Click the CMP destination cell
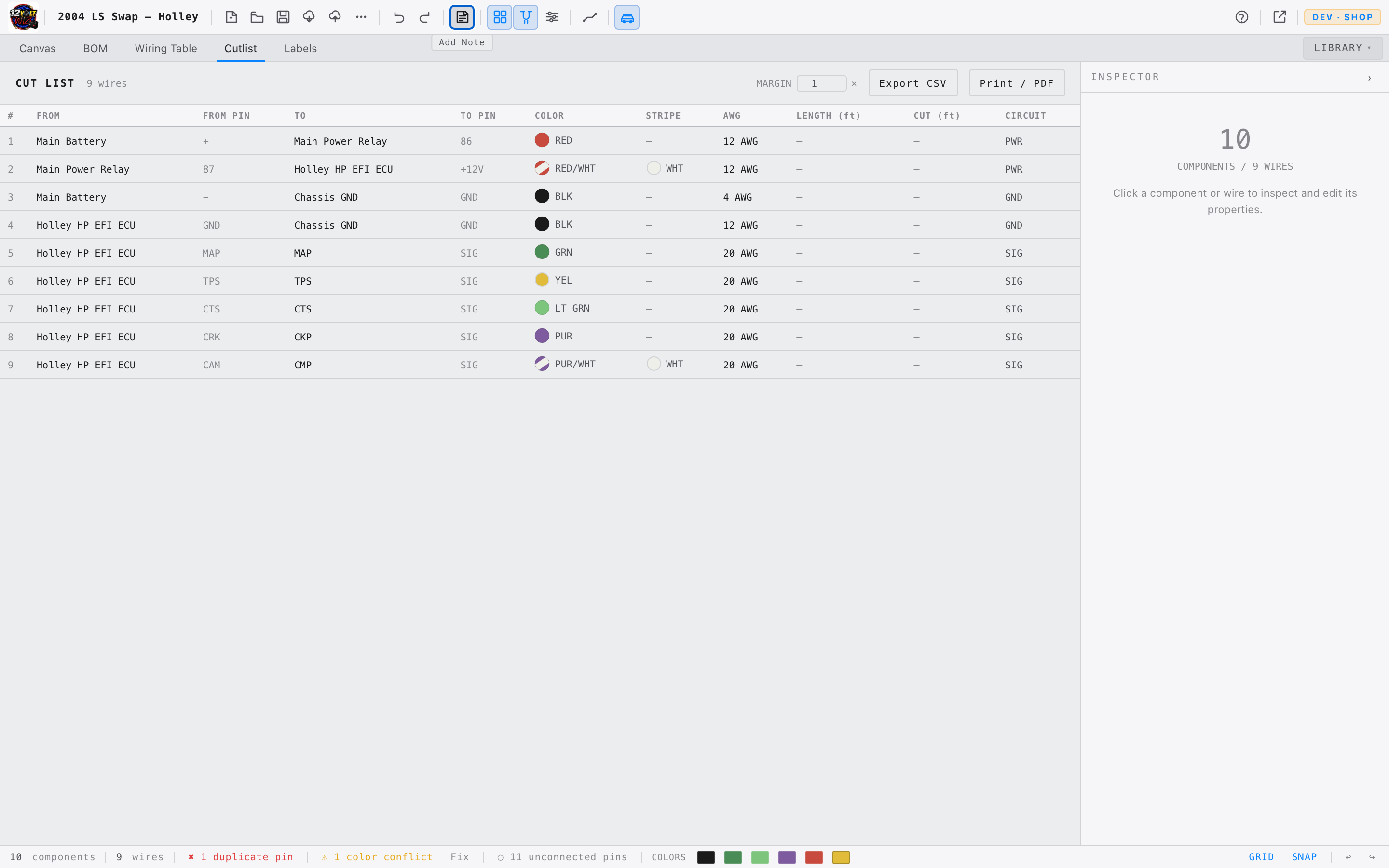Viewport: 1389px width, 868px height. (x=302, y=365)
